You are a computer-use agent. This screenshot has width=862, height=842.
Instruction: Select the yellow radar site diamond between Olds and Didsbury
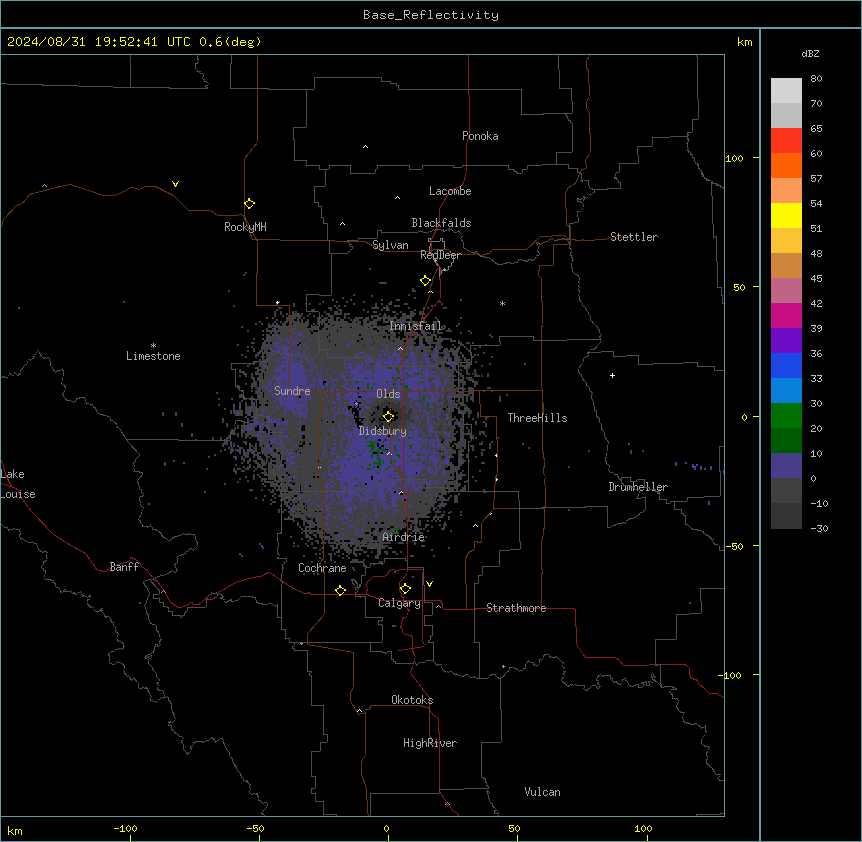click(388, 416)
